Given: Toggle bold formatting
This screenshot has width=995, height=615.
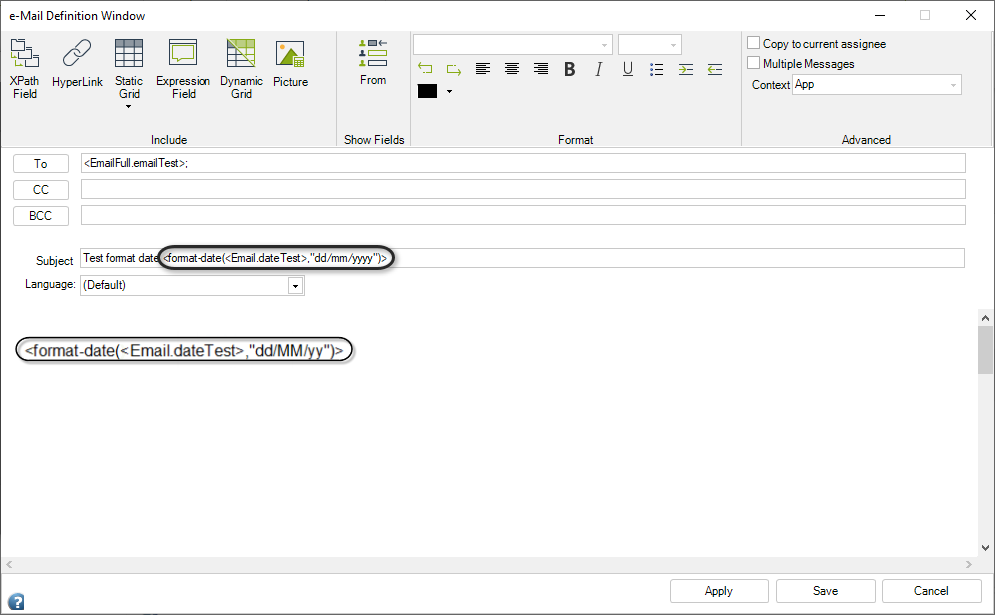Looking at the screenshot, I should coord(570,69).
